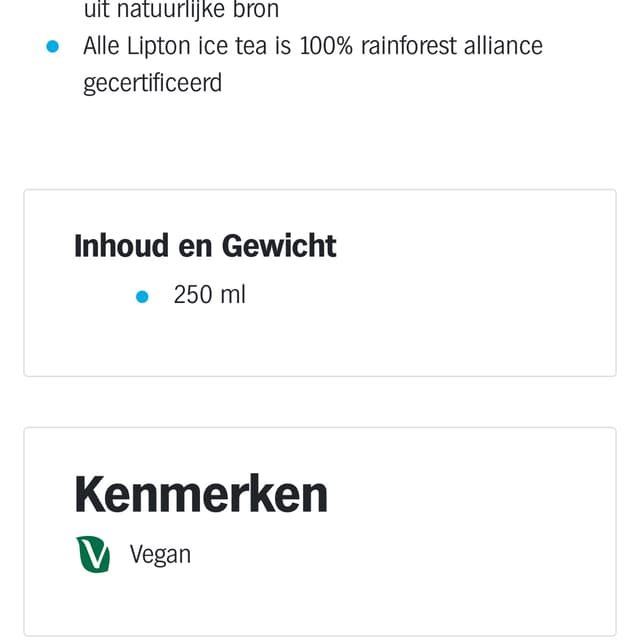The image size is (640, 640).
Task: Click the word gecertificeerd
Action: 153,83
